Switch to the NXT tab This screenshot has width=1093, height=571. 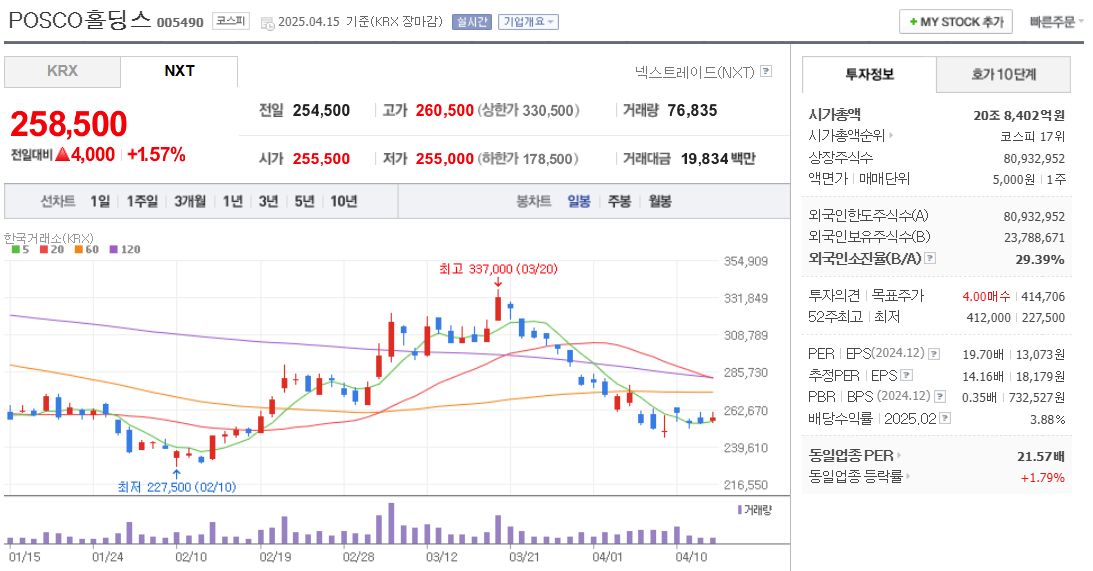coord(179,71)
